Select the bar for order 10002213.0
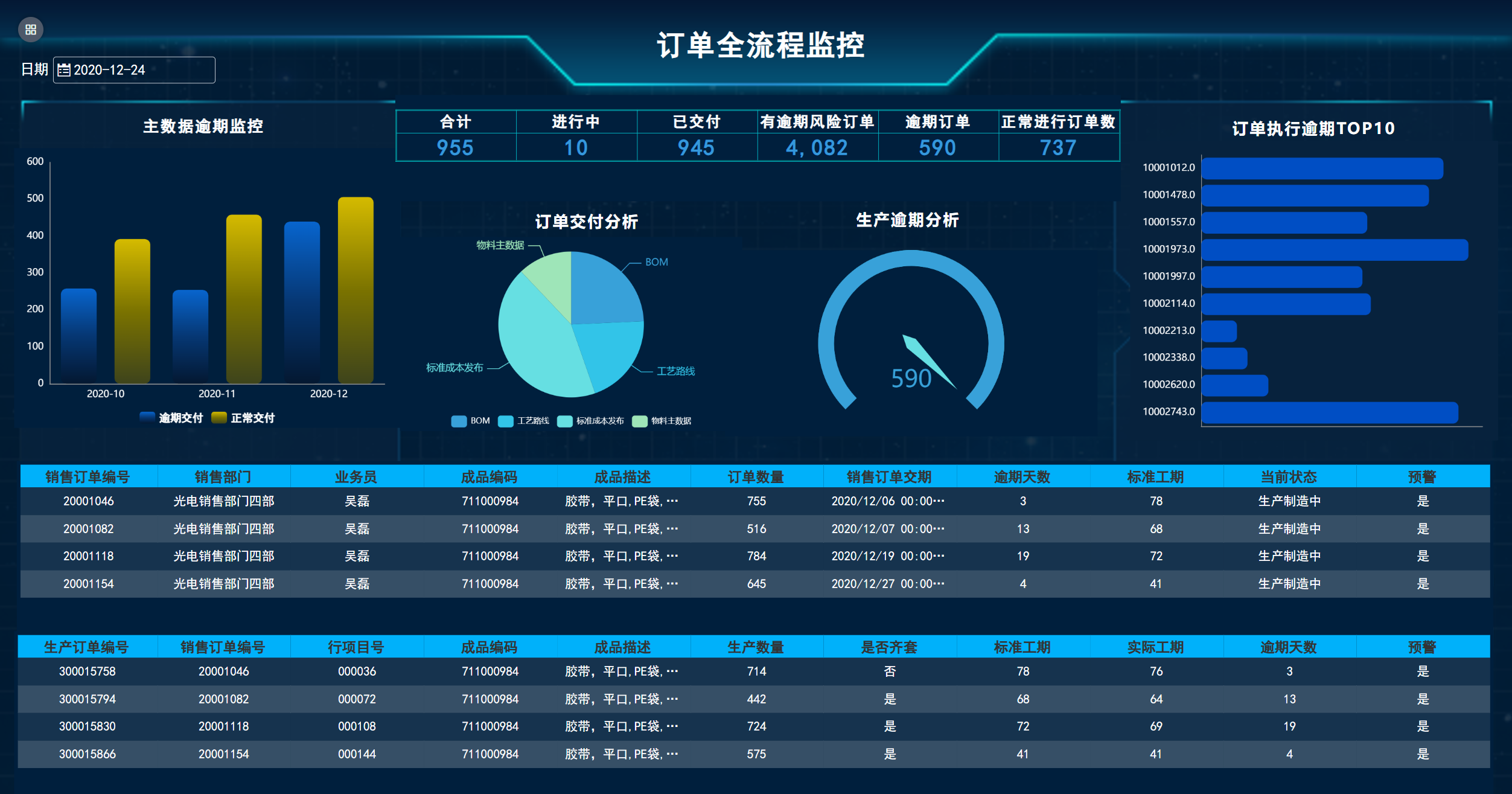Viewport: 1512px width, 794px height. pos(1219,331)
